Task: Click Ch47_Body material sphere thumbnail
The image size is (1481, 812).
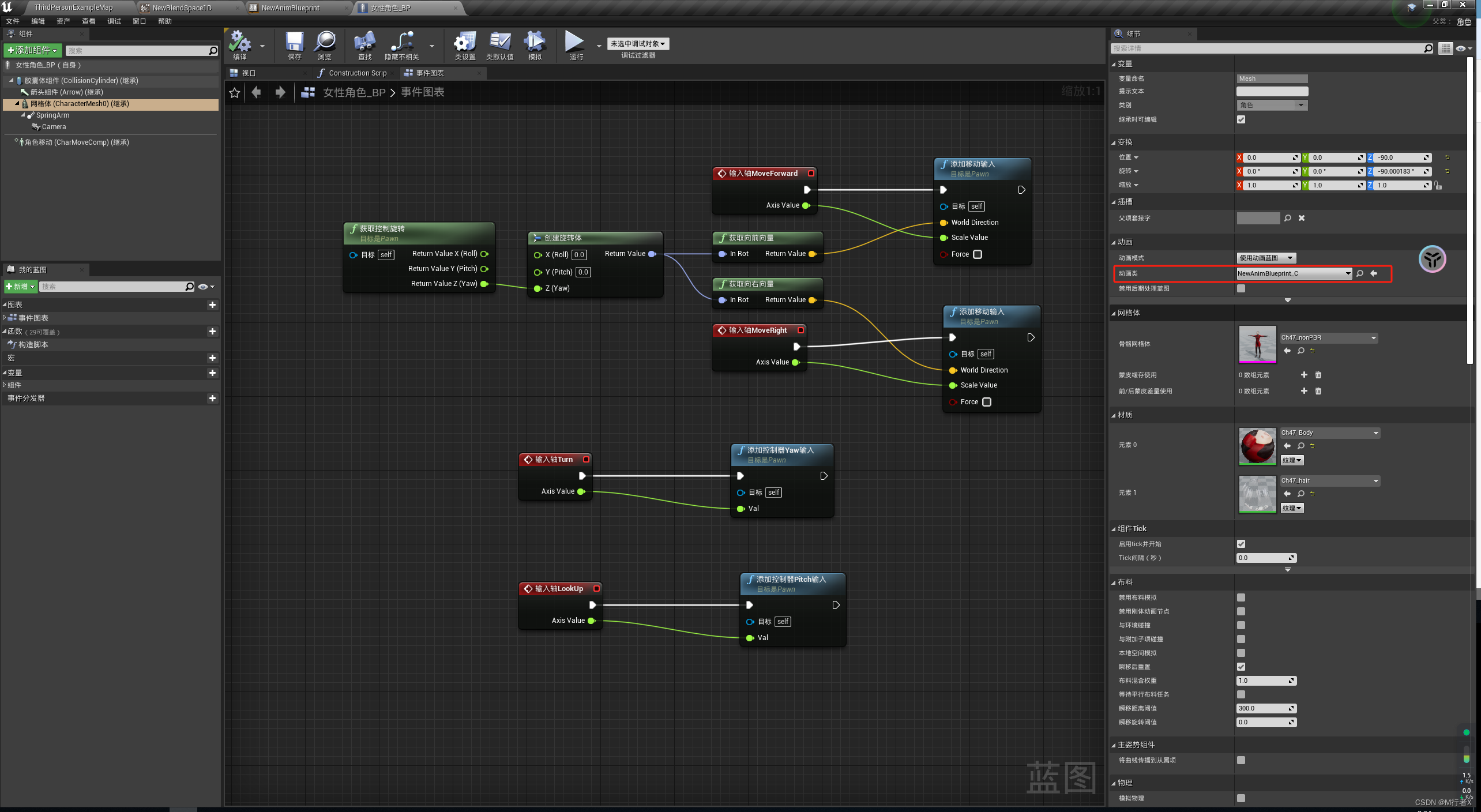Action: point(1258,446)
